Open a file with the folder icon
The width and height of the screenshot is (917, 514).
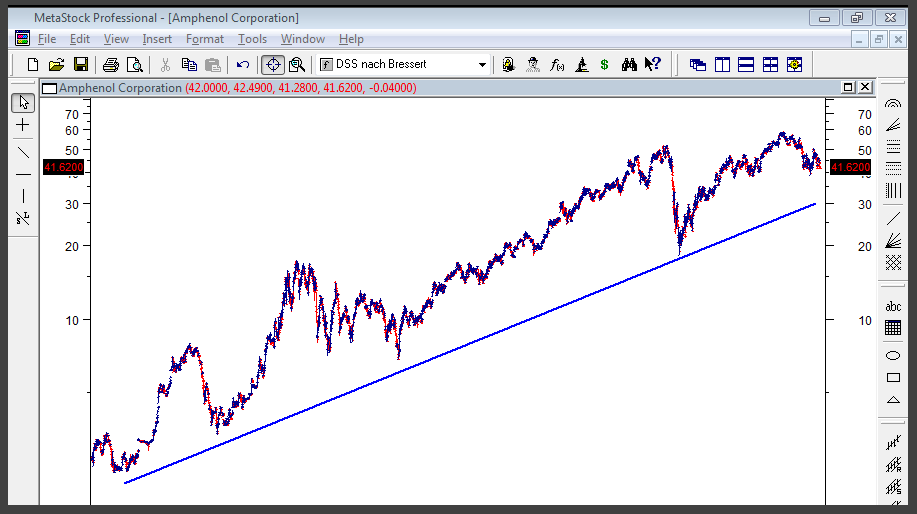57,64
